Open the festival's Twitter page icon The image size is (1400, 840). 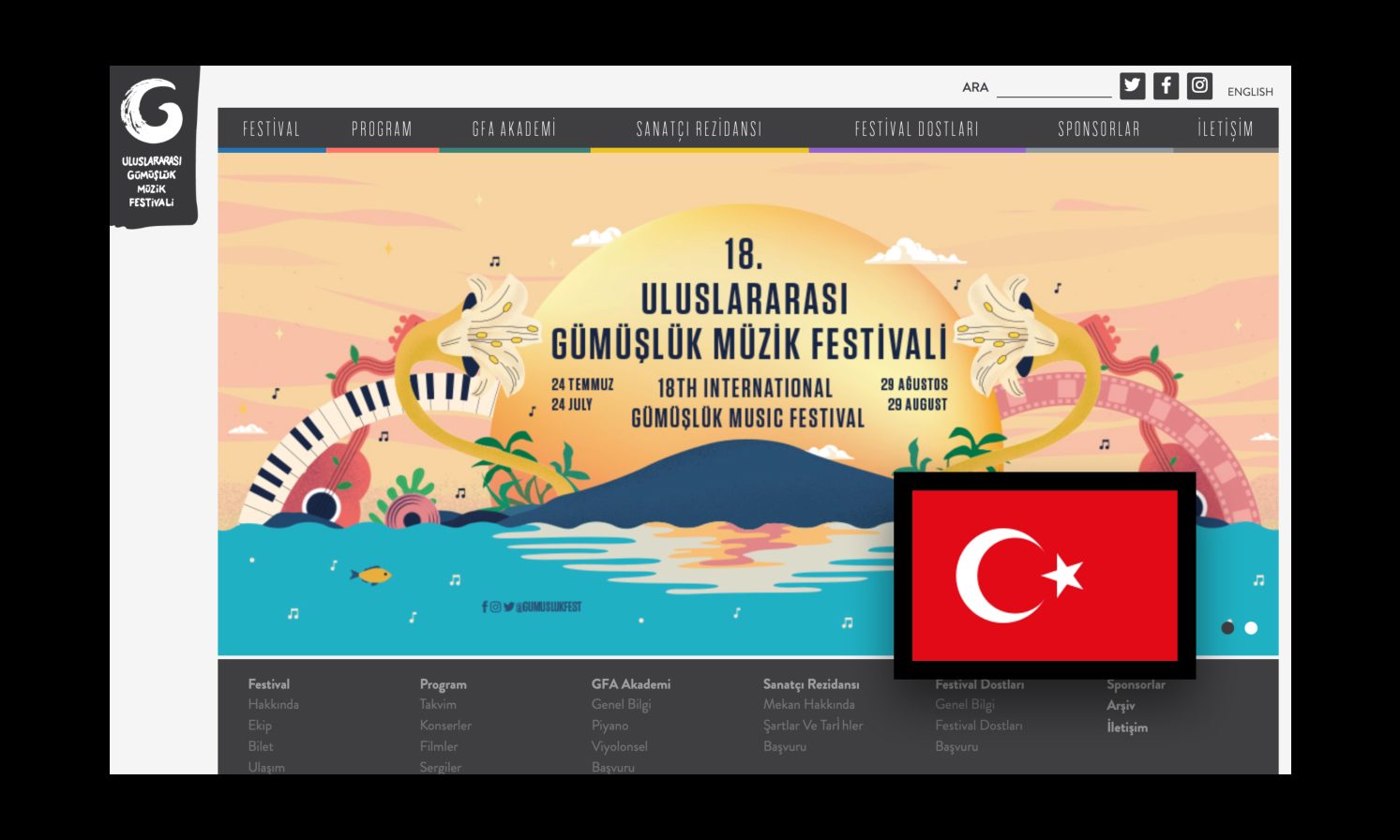click(1132, 86)
